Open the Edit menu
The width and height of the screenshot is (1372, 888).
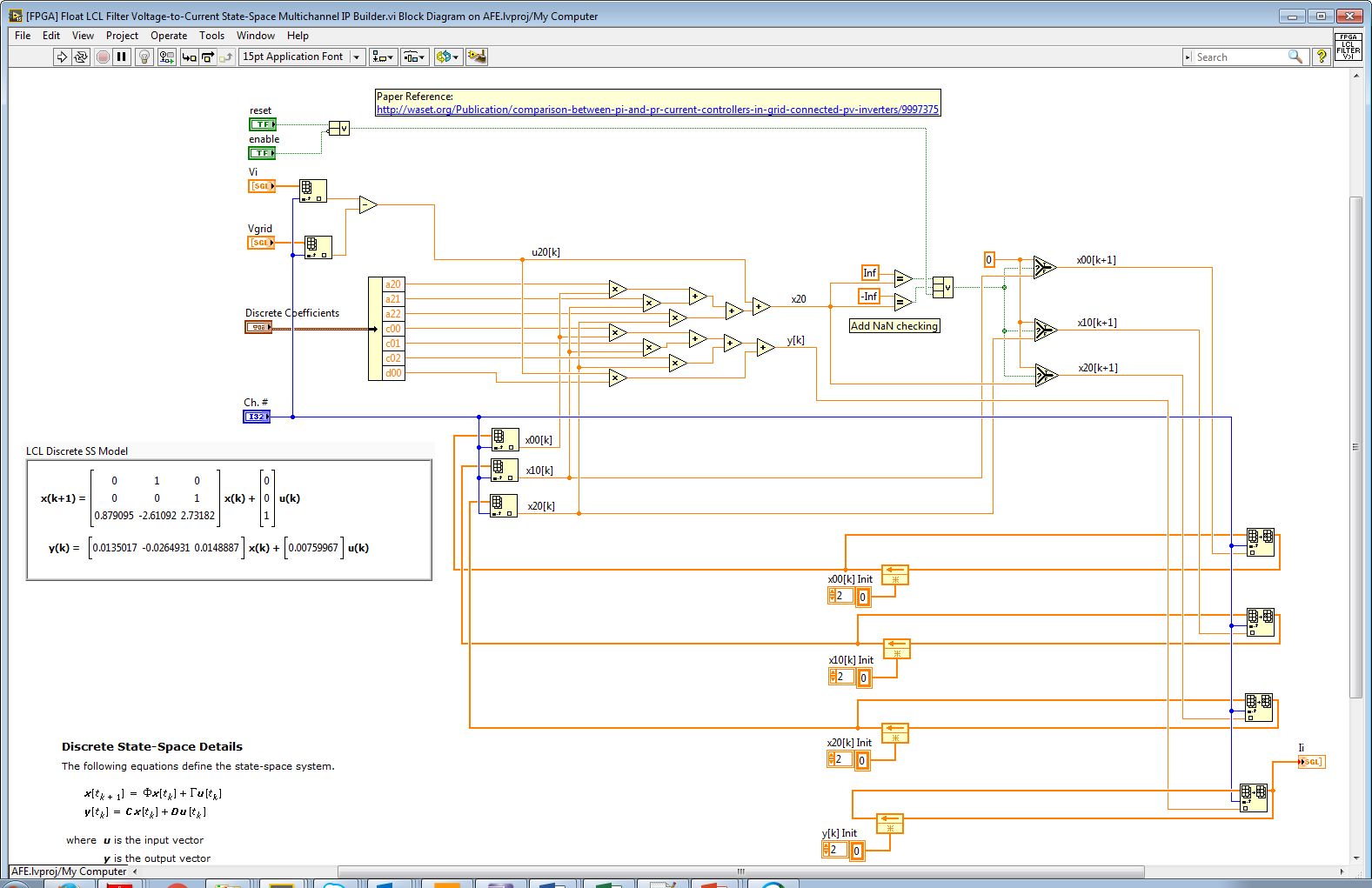pyautogui.click(x=51, y=36)
